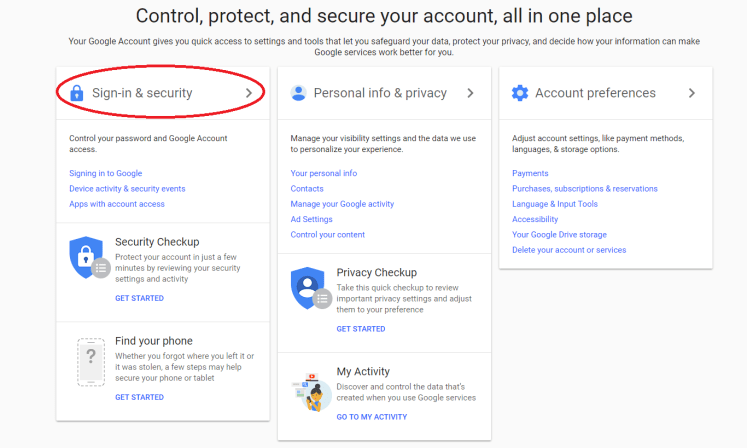Click the My Activity illustration icon
The height and width of the screenshot is (448, 747).
pyautogui.click(x=309, y=392)
